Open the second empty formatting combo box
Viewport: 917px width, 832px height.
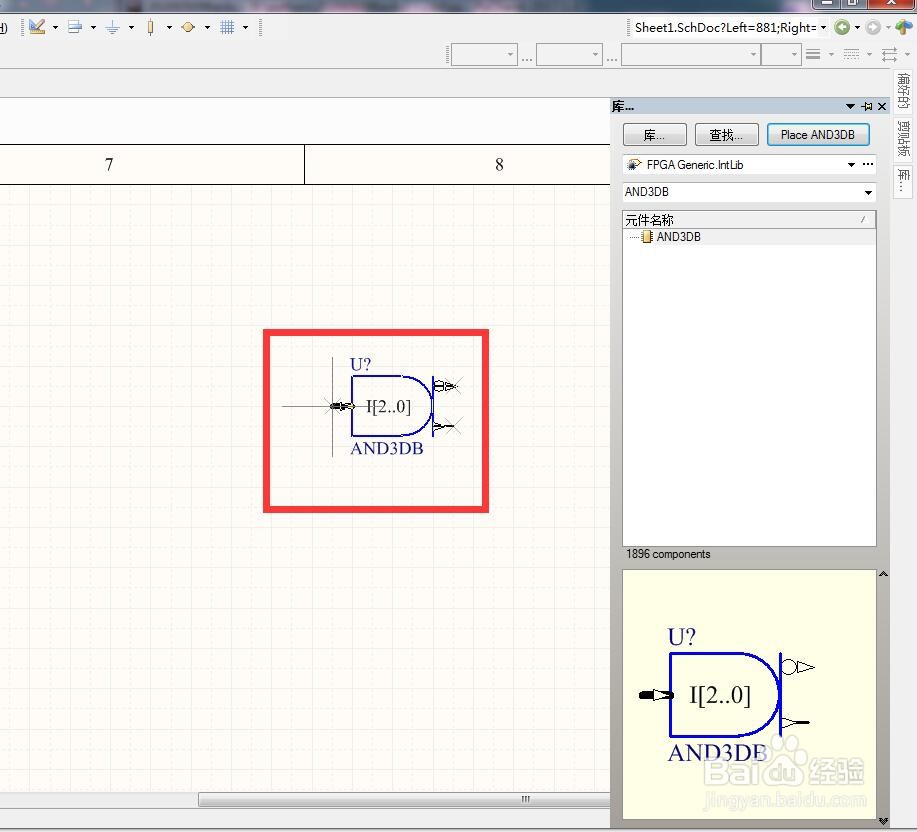point(569,54)
